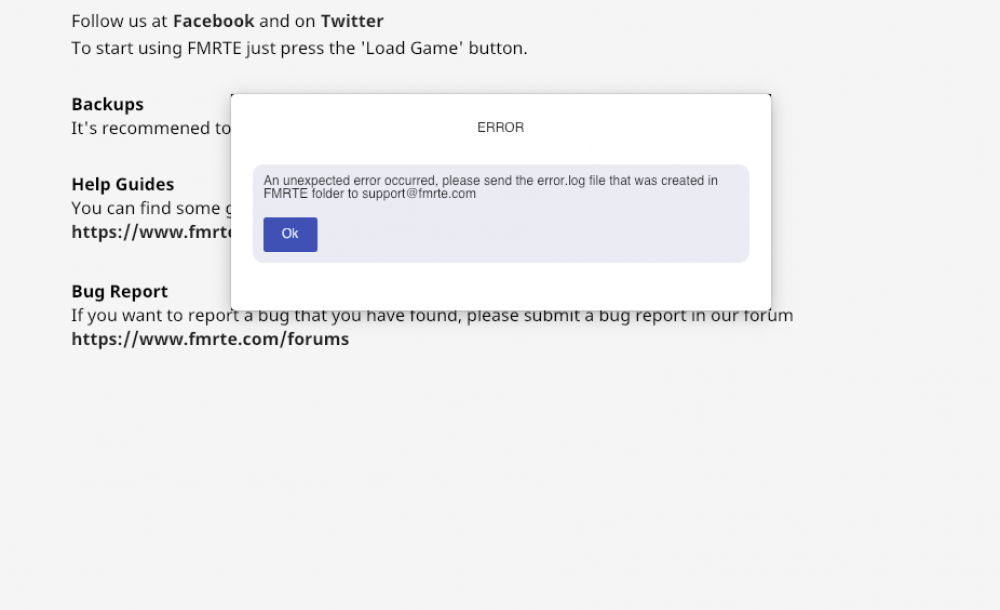Click the 'You can find some' text
Viewport: 1000px width, 610px height.
(x=150, y=208)
